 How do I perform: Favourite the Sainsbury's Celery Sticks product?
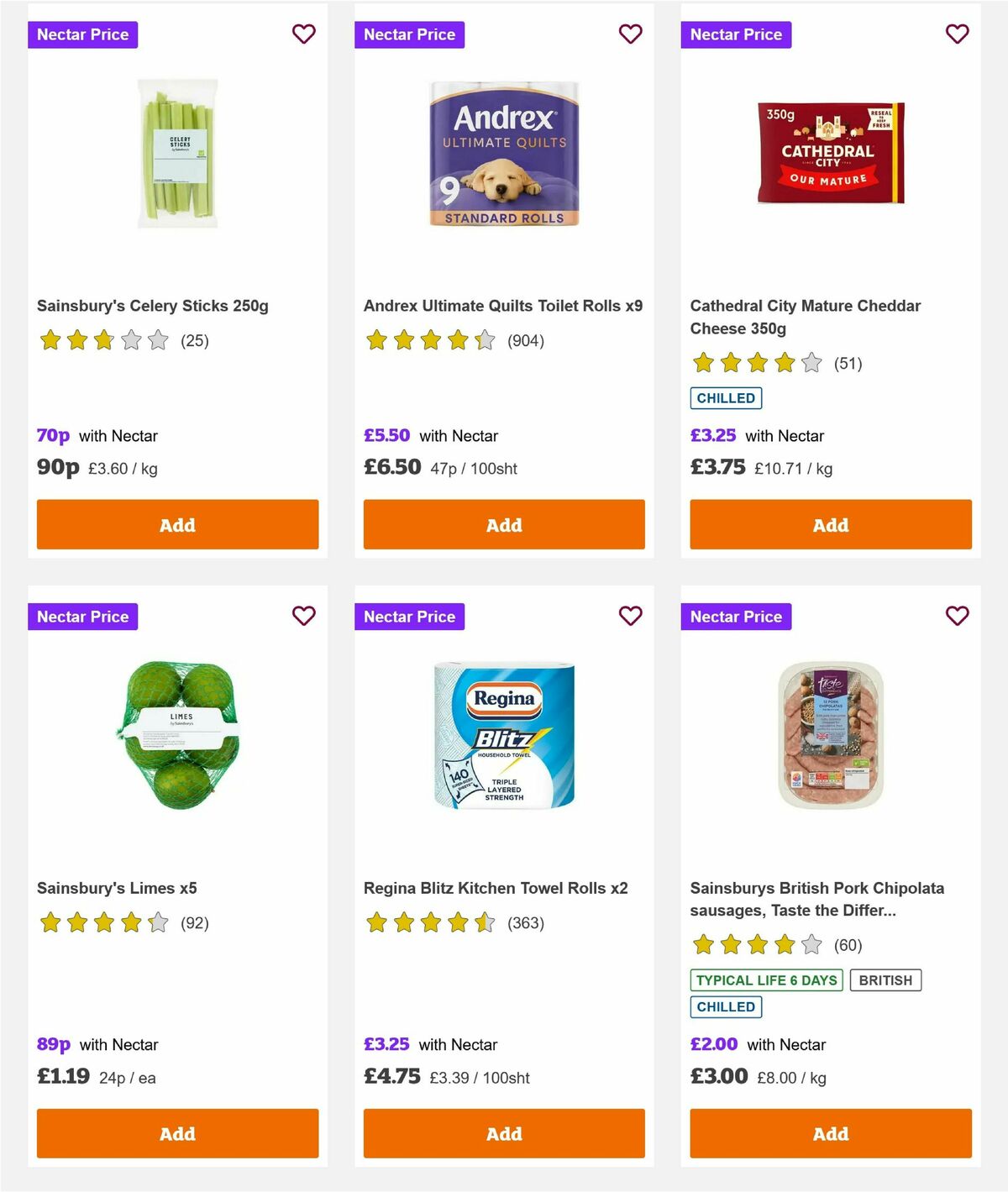coord(303,34)
